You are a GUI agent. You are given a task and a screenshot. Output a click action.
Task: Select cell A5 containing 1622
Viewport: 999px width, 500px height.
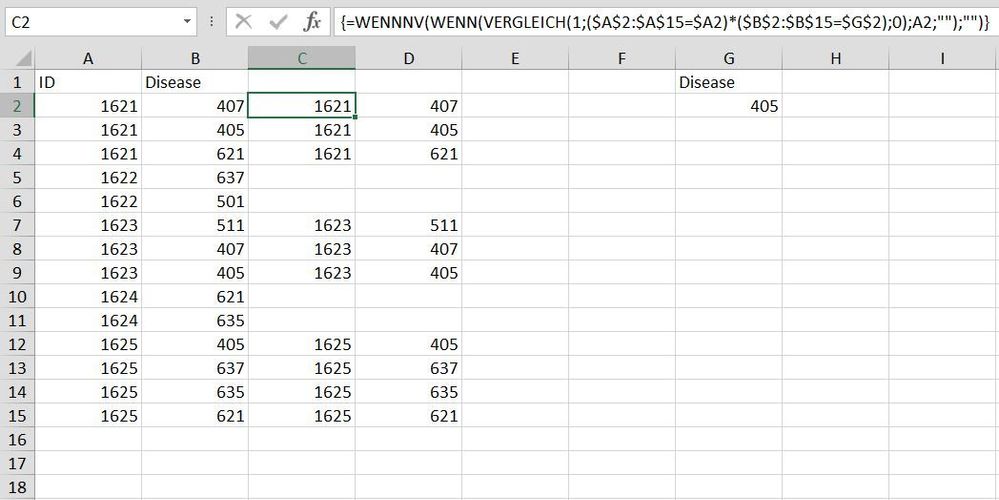pos(89,177)
